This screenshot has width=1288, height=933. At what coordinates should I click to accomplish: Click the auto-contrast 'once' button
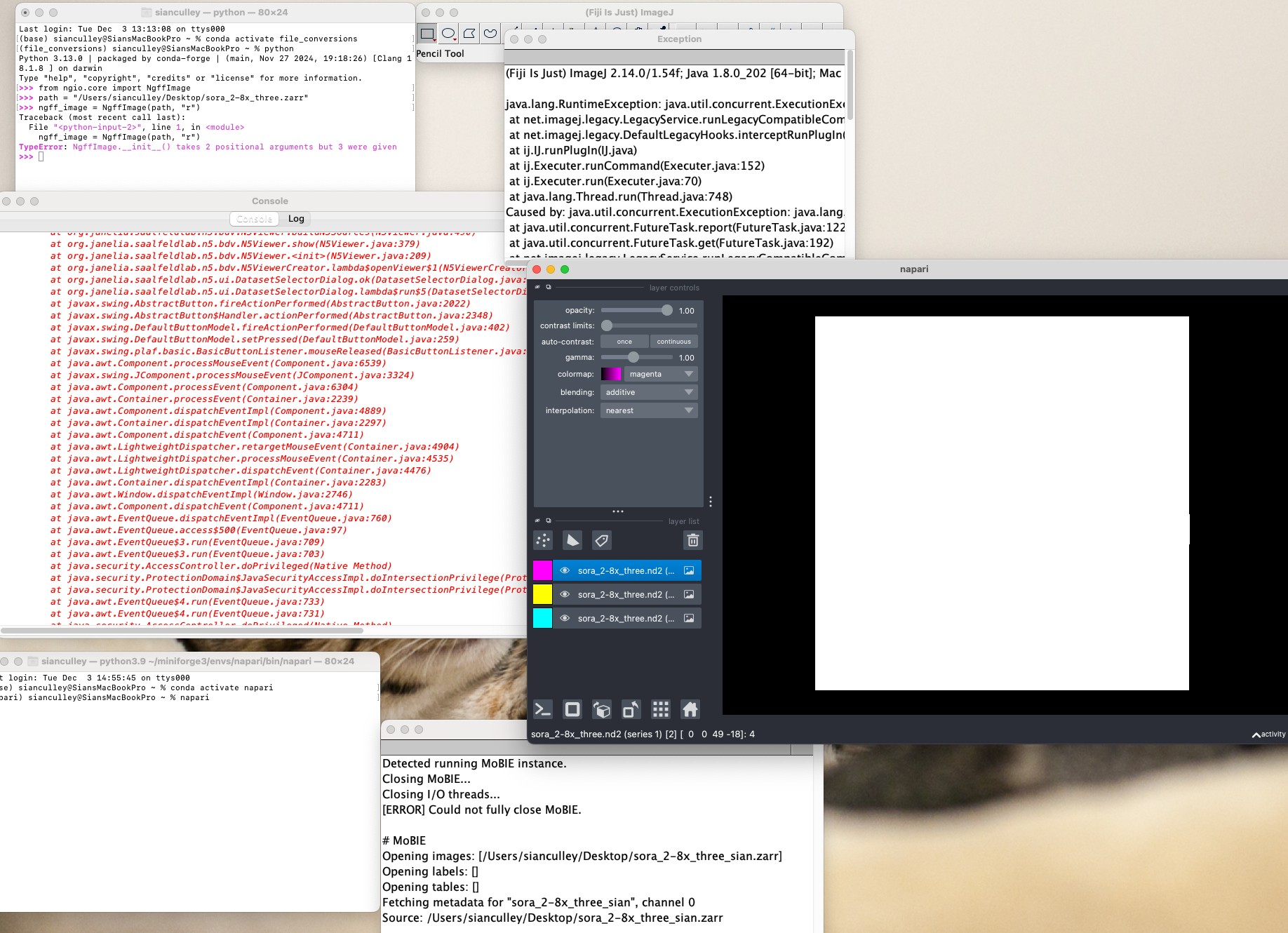[x=624, y=342]
